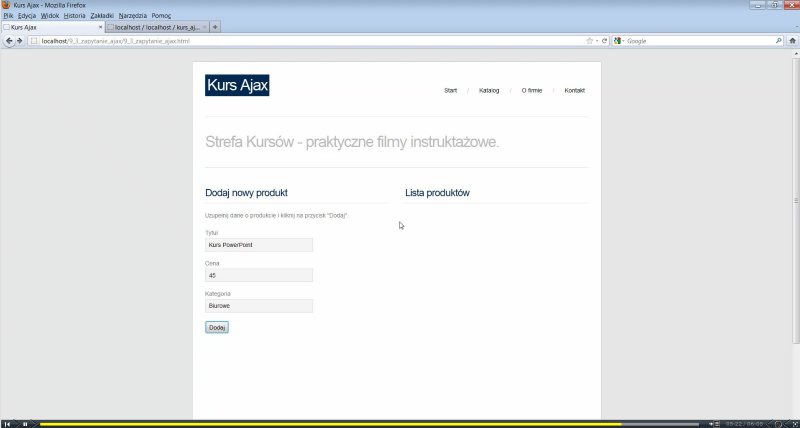
Task: Reload the page with refresh icon
Action: (x=605, y=41)
